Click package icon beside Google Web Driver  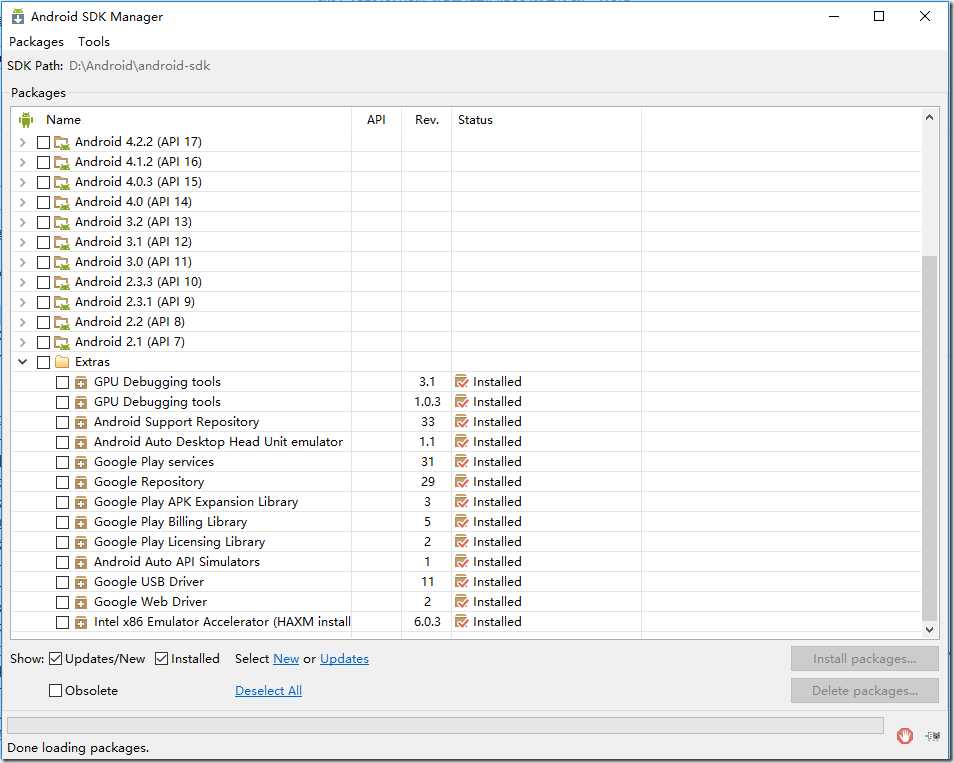pyautogui.click(x=81, y=602)
